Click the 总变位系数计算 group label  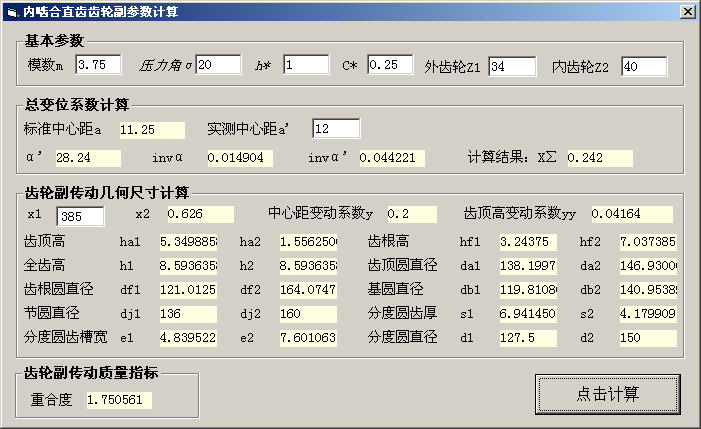(77, 105)
